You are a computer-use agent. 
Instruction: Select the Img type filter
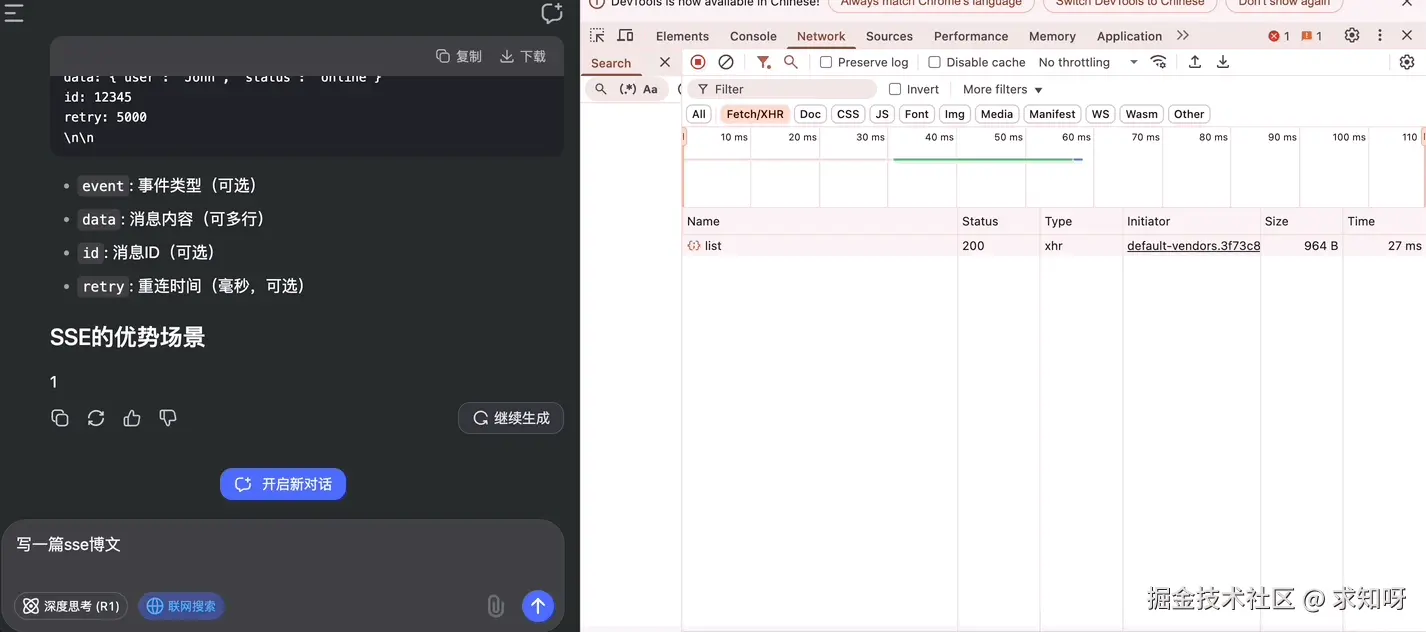[x=955, y=114]
